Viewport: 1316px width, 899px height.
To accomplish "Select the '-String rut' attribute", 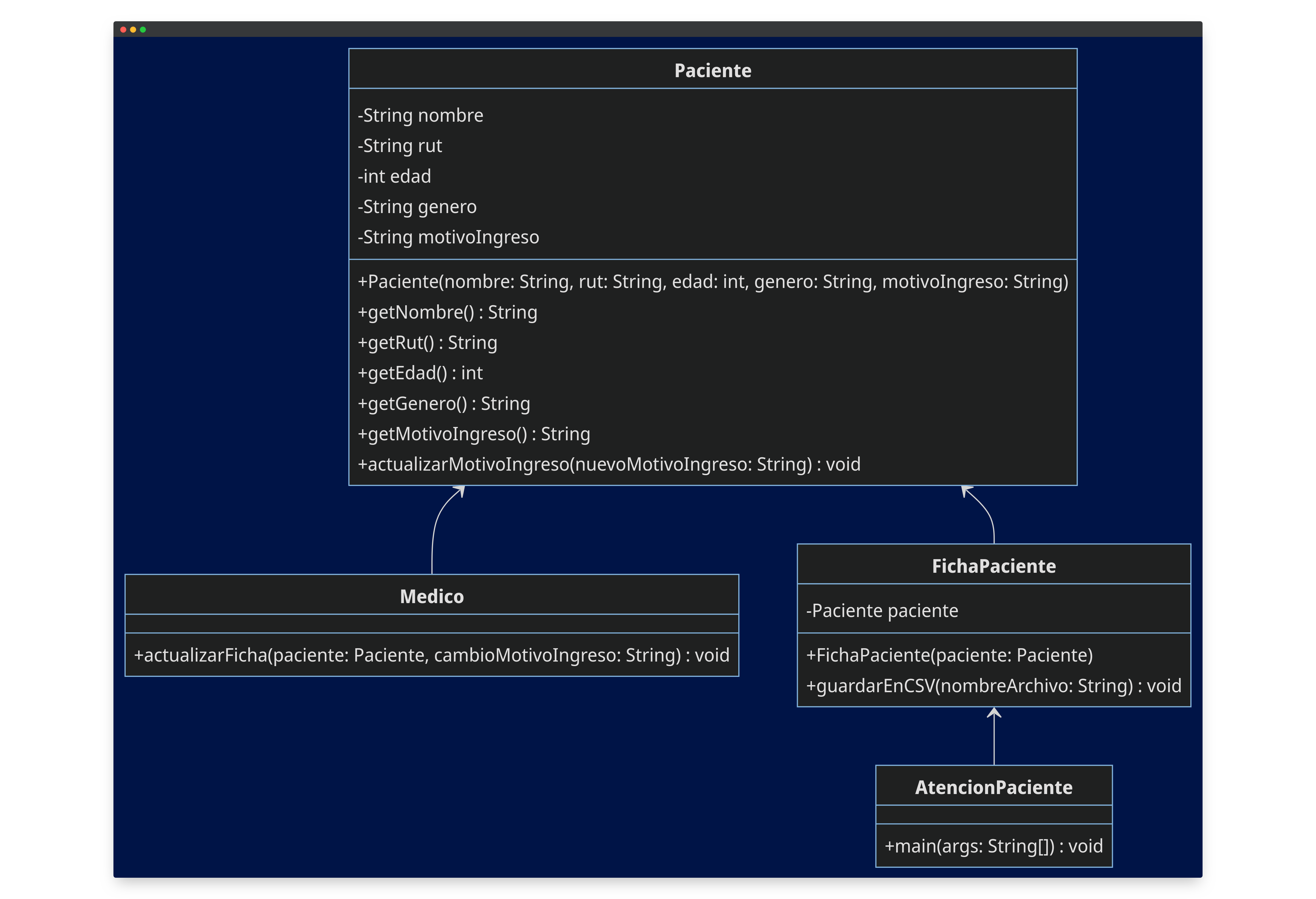I will click(x=400, y=146).
